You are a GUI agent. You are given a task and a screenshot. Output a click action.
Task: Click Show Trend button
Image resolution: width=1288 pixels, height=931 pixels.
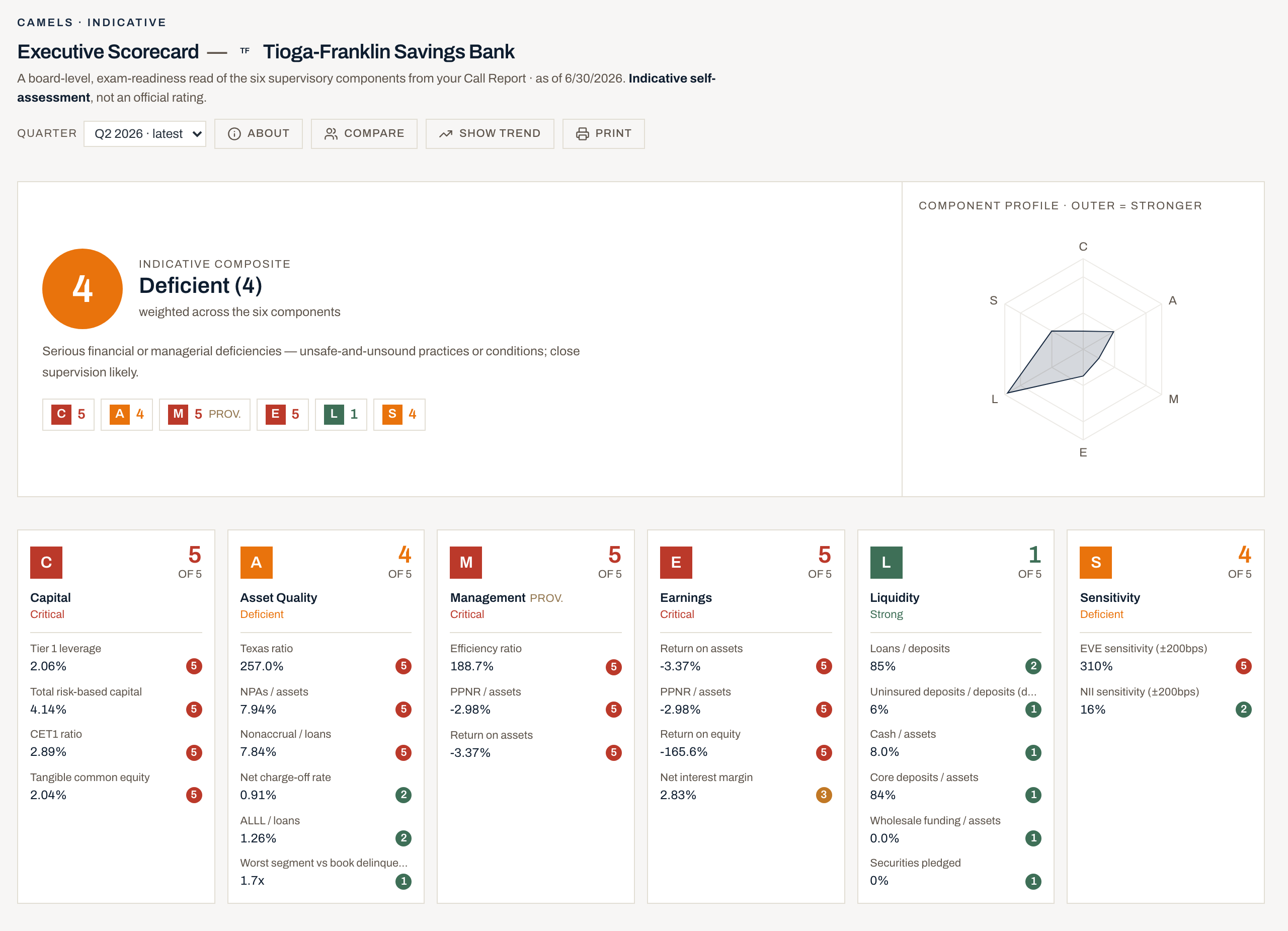(490, 133)
